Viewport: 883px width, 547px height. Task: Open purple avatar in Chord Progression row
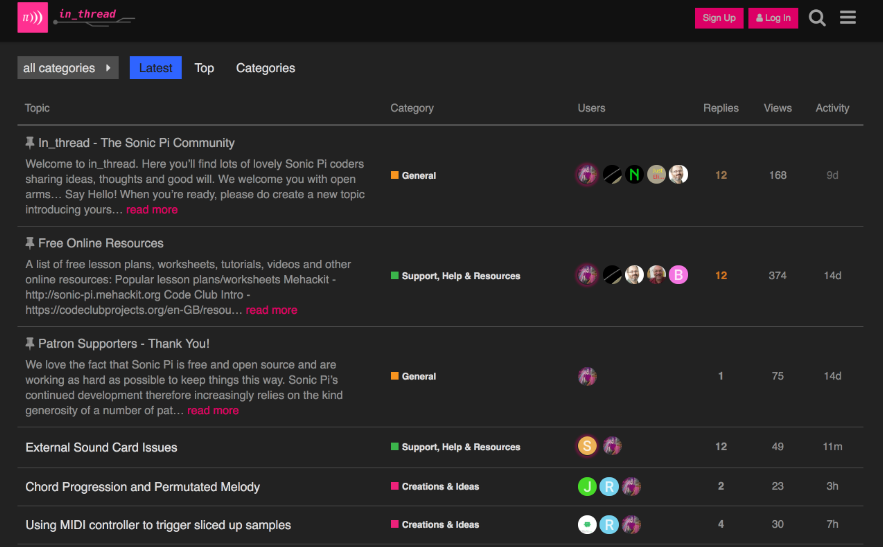click(x=631, y=486)
